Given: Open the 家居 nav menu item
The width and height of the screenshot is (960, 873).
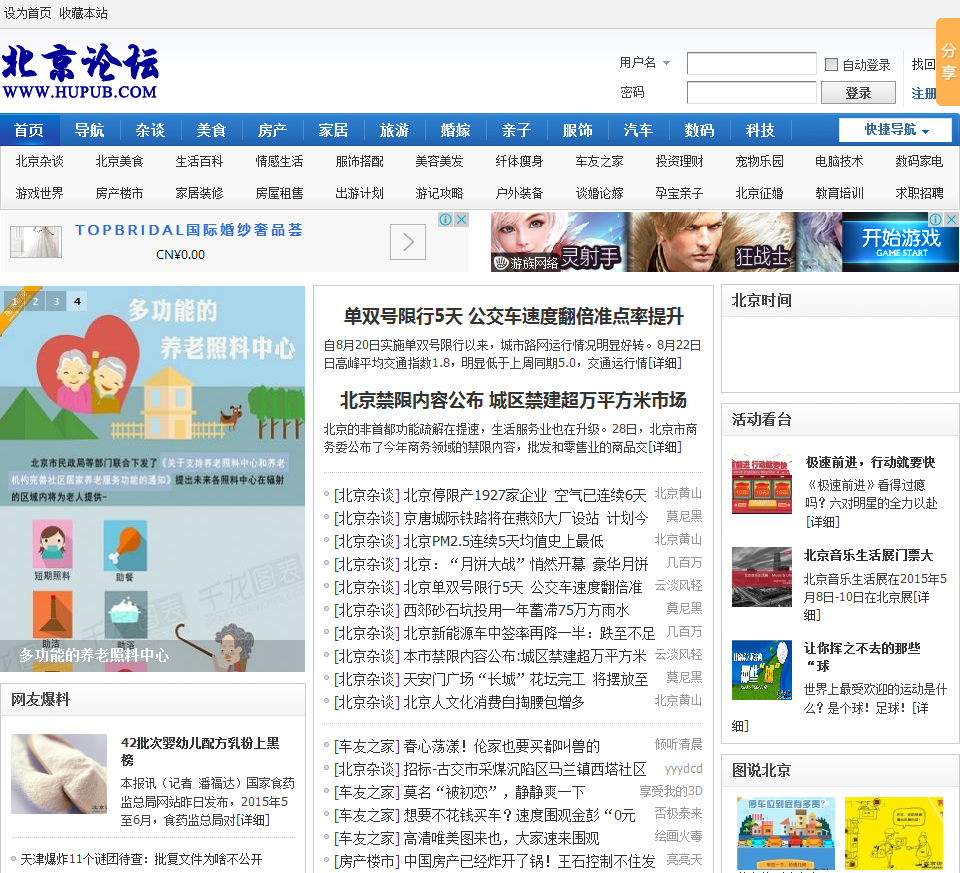Looking at the screenshot, I should pos(334,130).
